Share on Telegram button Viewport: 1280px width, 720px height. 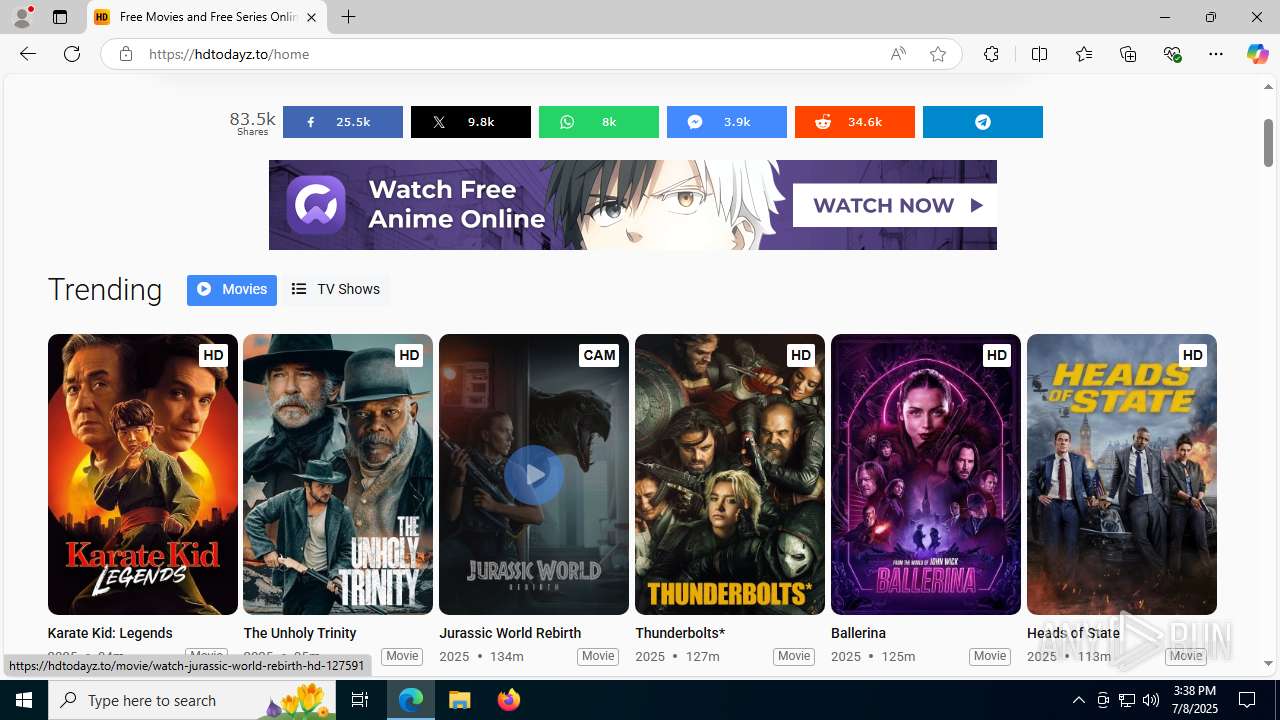[983, 122]
